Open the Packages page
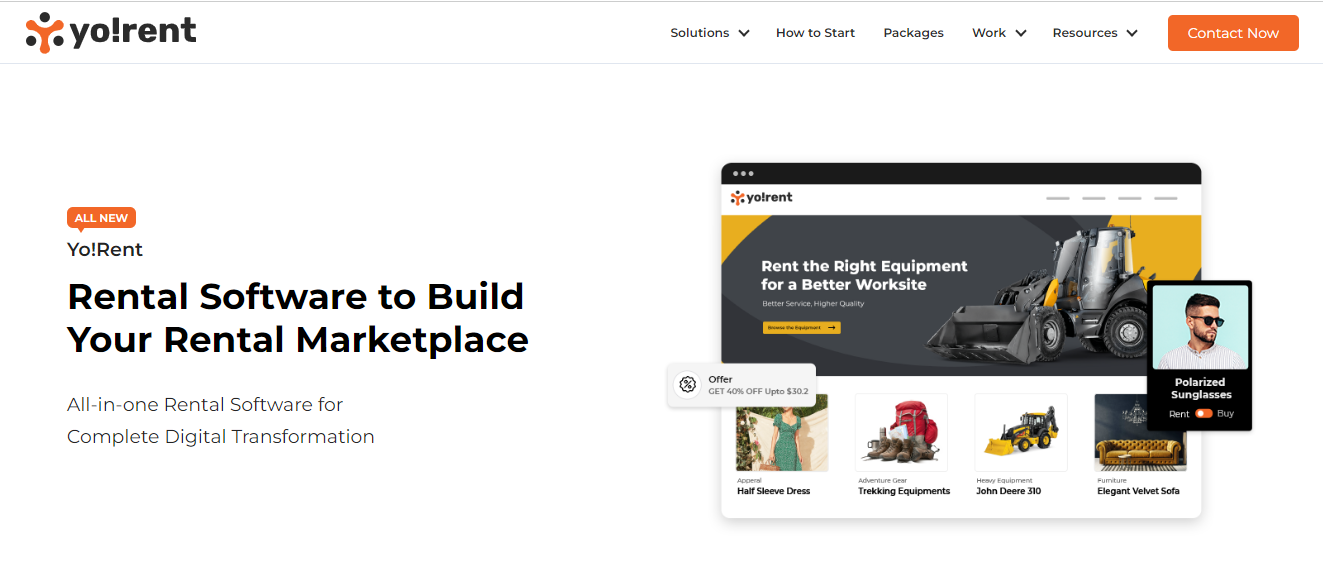Screen dimensions: 1323x579 [x=913, y=33]
